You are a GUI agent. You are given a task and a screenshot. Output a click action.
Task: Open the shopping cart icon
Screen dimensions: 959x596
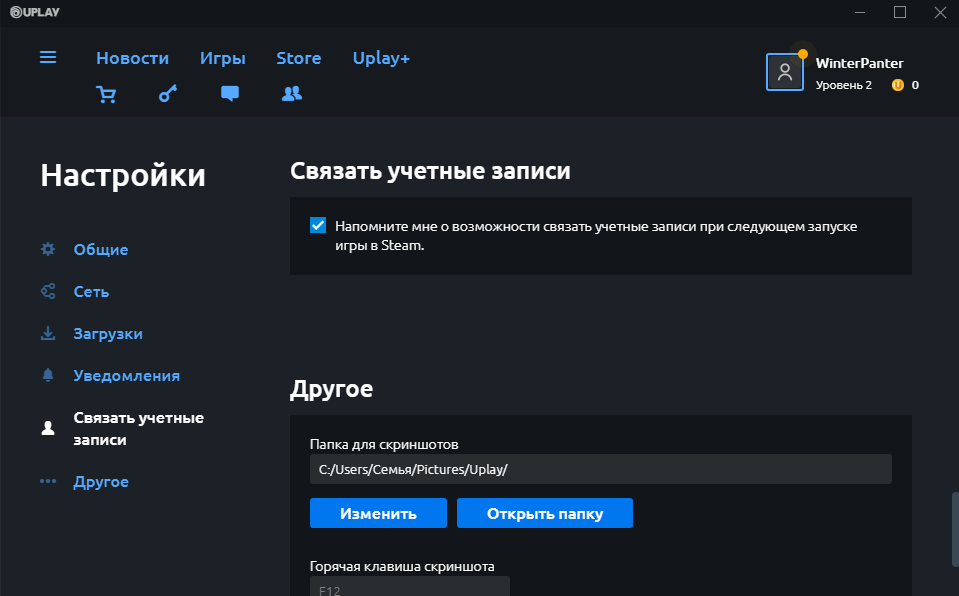click(x=106, y=94)
